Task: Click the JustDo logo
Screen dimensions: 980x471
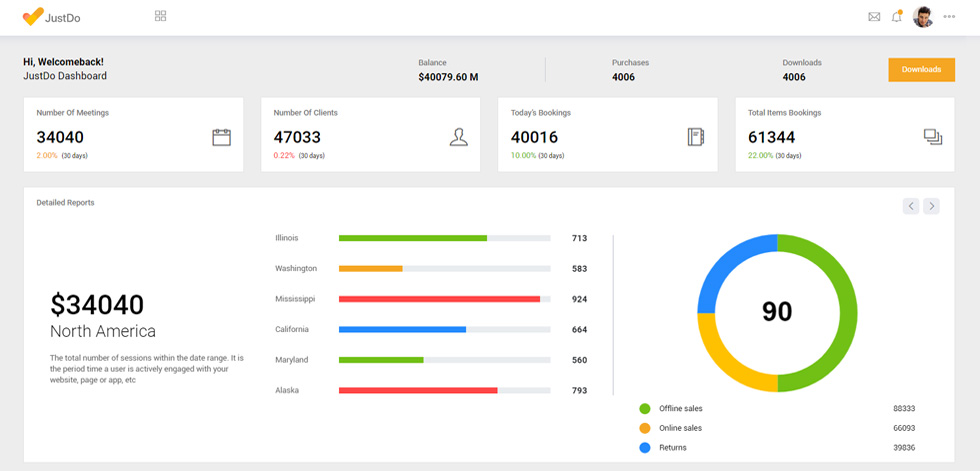Action: 51,17
